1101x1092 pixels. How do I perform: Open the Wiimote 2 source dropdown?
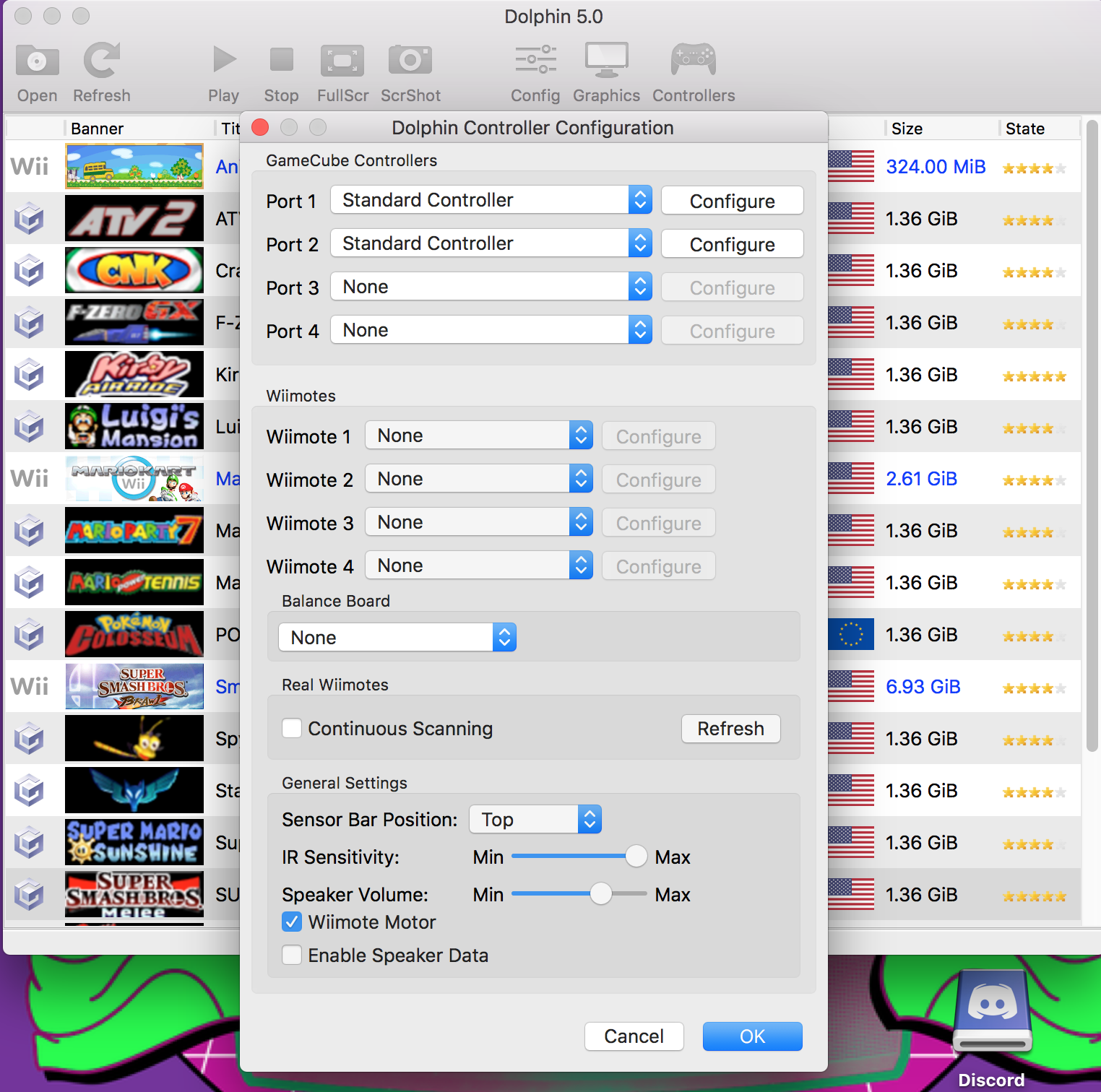479,479
